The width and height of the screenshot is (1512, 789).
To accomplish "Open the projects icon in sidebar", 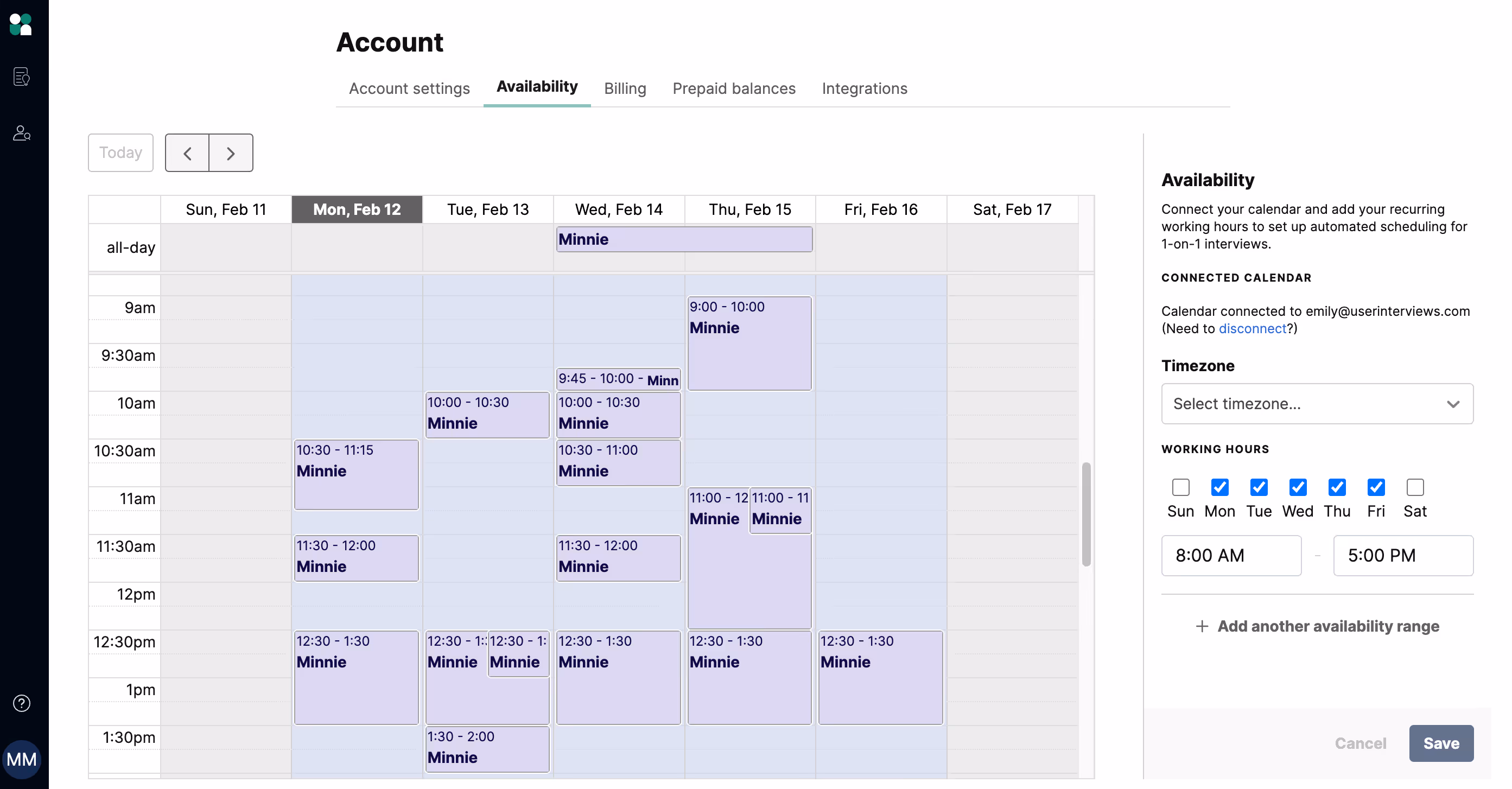I will tap(22, 77).
